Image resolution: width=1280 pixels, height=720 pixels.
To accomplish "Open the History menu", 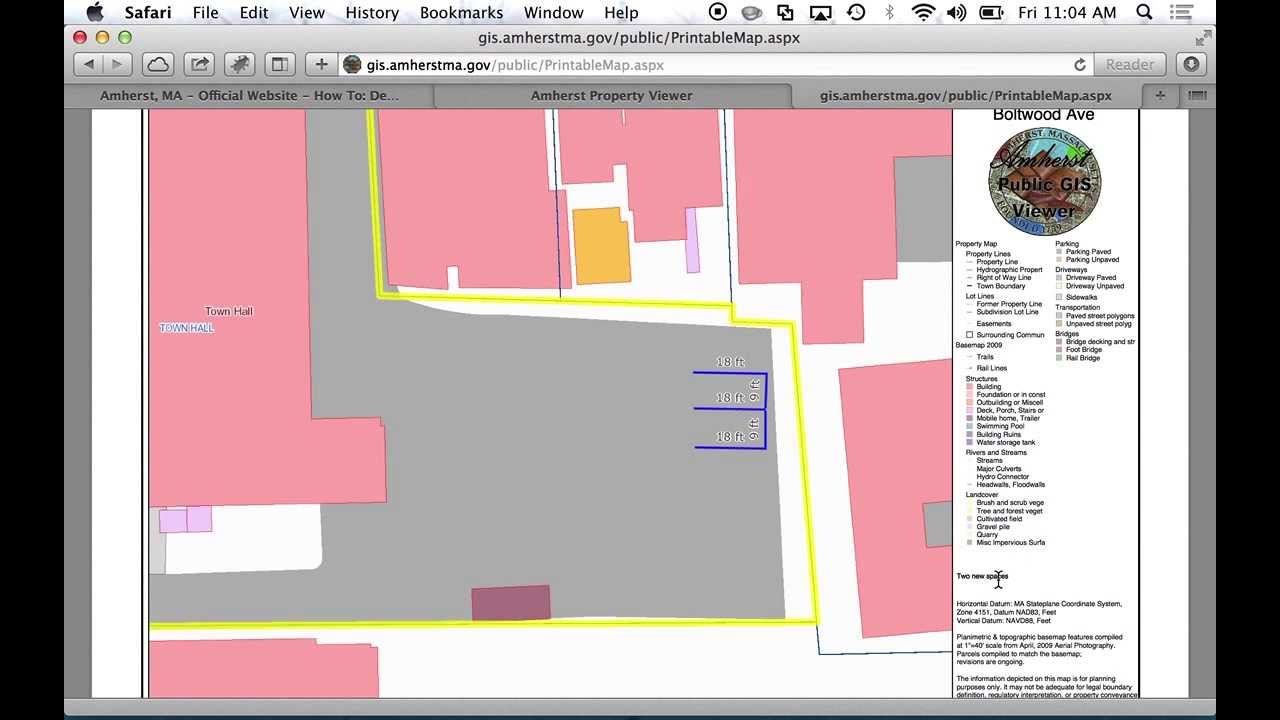I will 372,12.
